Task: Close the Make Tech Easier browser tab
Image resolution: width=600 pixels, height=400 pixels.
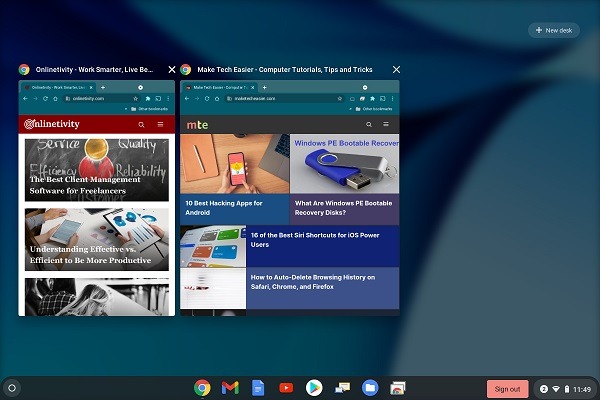Action: pos(253,88)
